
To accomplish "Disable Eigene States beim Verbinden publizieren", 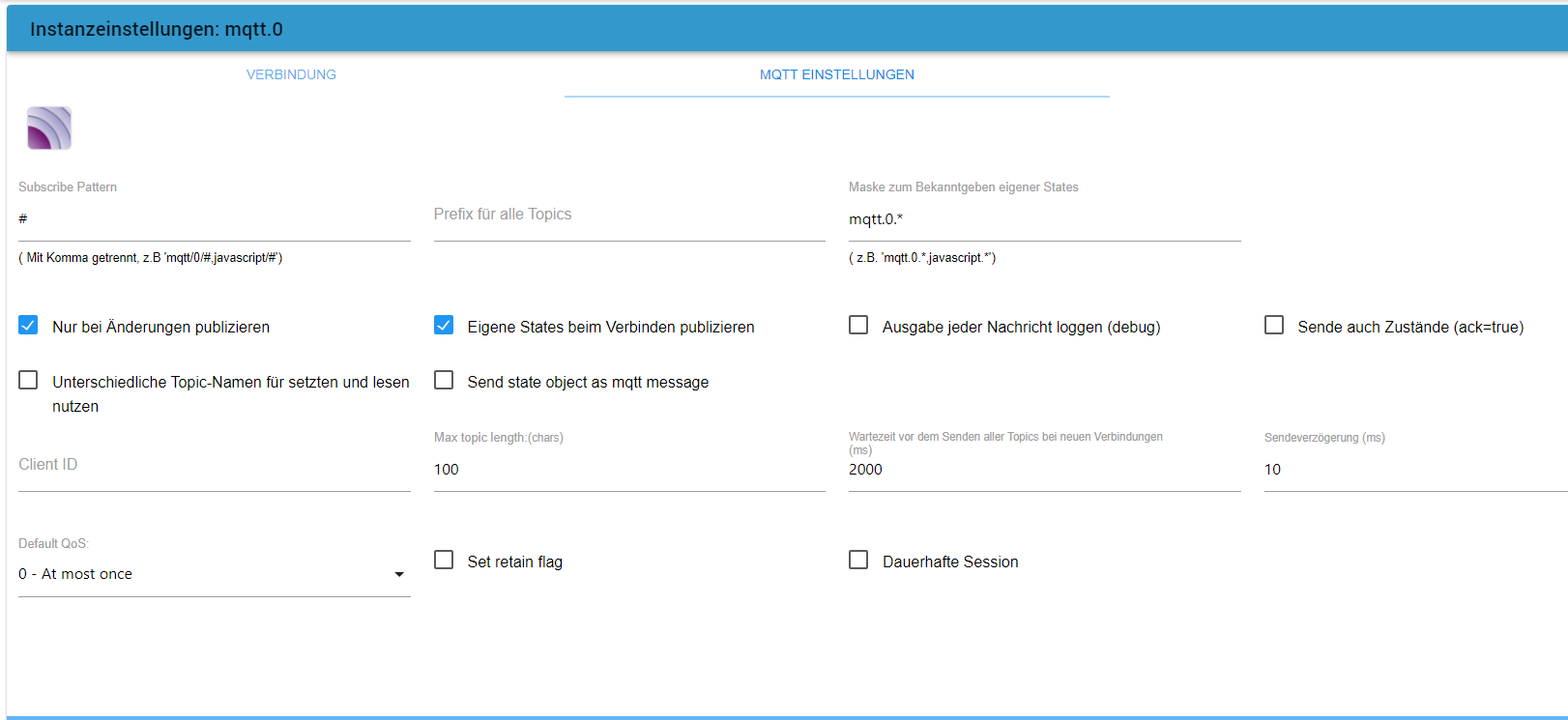I will (444, 326).
